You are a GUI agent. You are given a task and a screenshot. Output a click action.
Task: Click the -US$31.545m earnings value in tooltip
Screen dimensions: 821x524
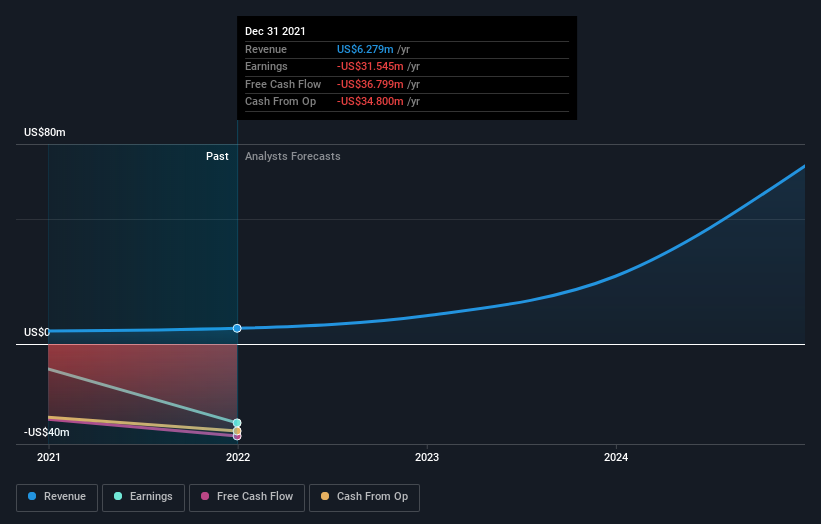370,66
